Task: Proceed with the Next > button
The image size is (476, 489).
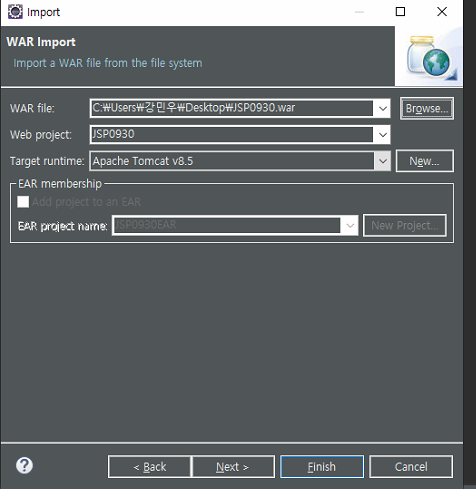Action: coord(233,467)
